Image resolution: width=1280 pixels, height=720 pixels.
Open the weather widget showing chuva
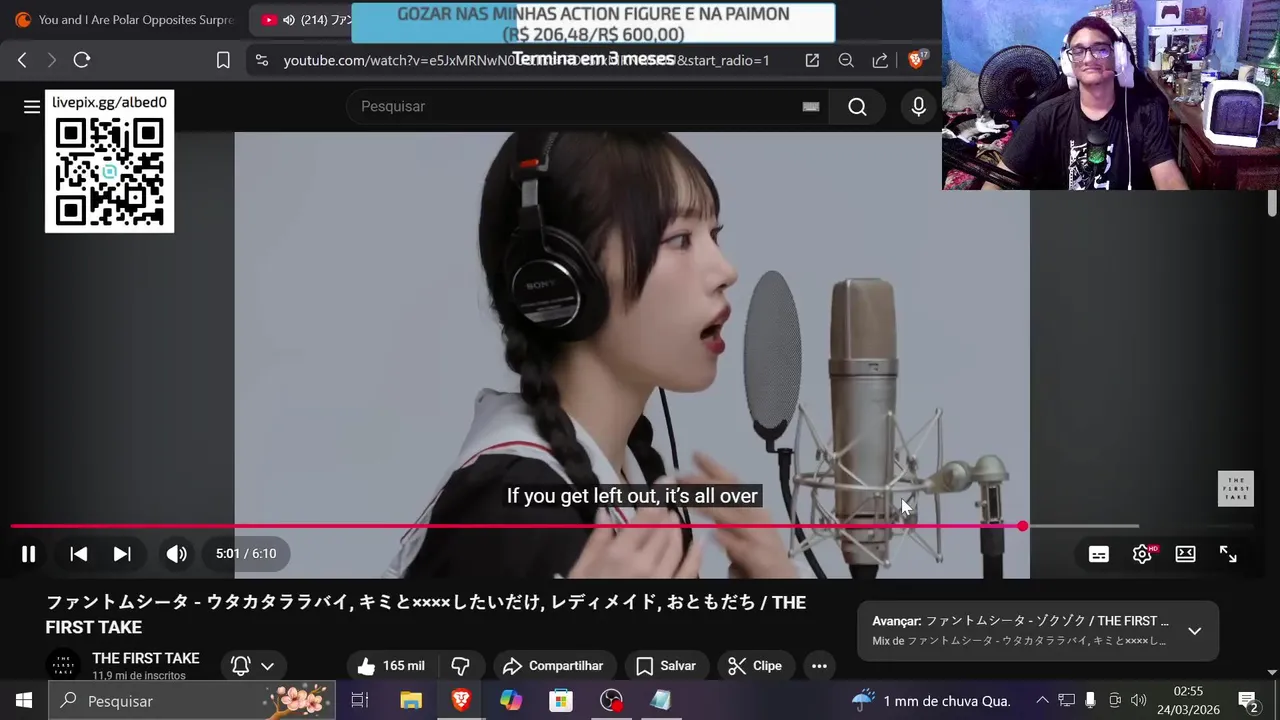[932, 700]
